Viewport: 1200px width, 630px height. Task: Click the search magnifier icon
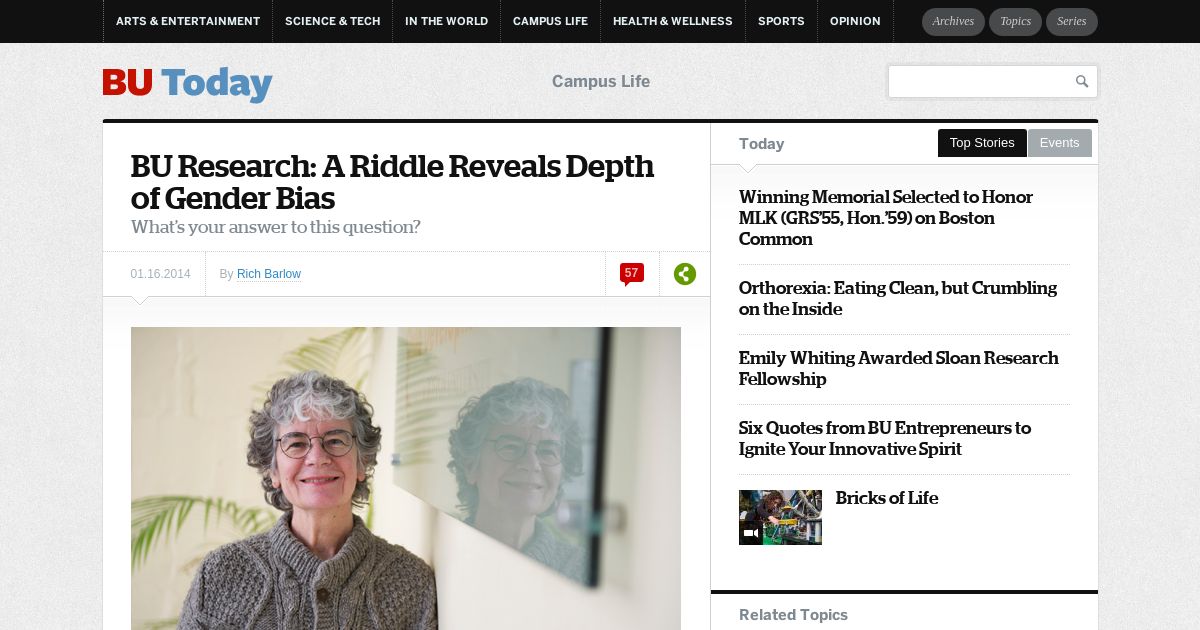pos(1081,82)
